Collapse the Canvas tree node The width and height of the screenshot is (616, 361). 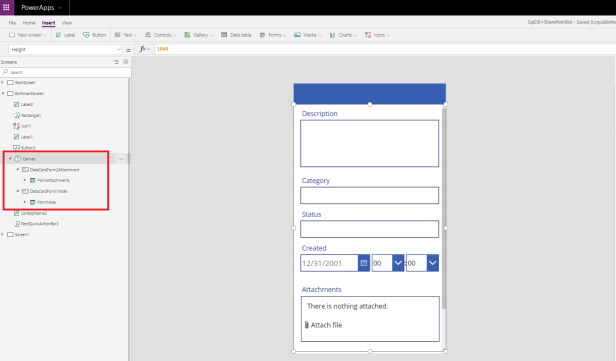pyautogui.click(x=10, y=159)
